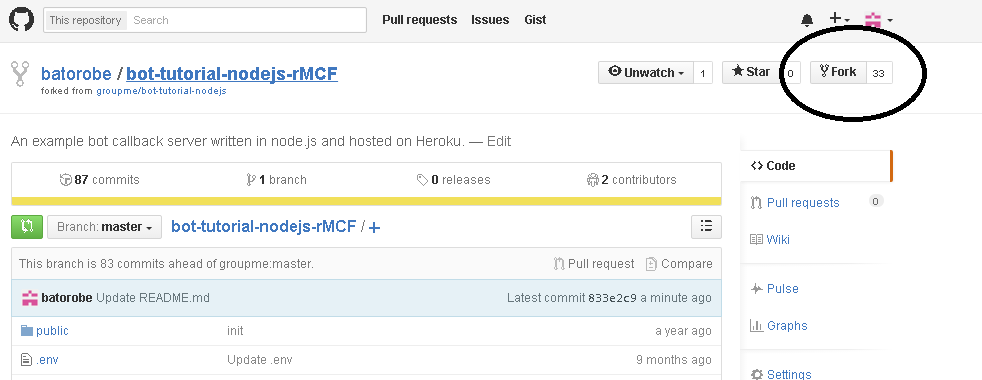Select the Code sidebar tab
The height and width of the screenshot is (380, 982).
pos(815,166)
